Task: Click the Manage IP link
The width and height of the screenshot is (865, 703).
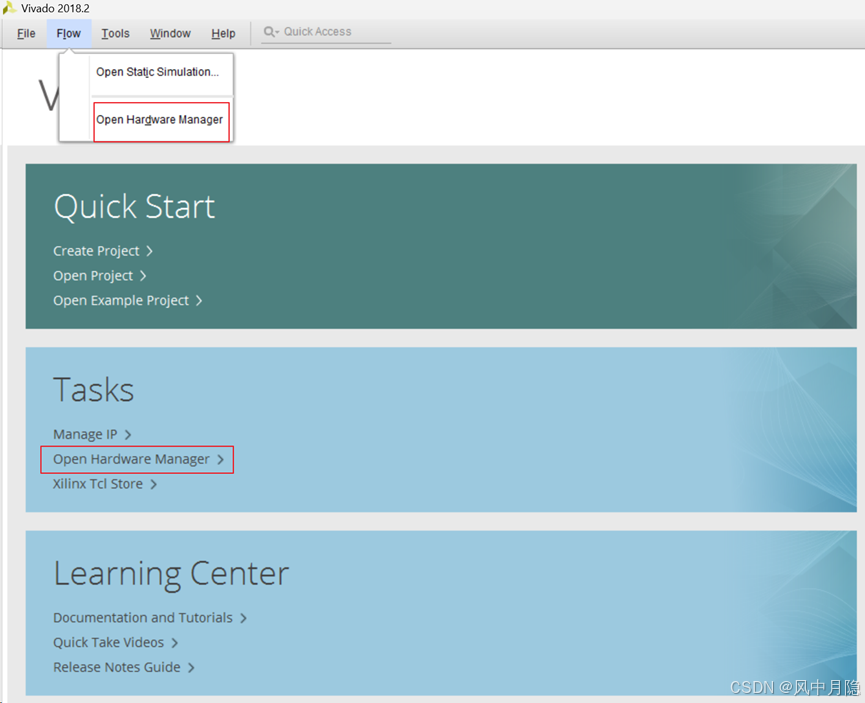Action: [x=86, y=434]
